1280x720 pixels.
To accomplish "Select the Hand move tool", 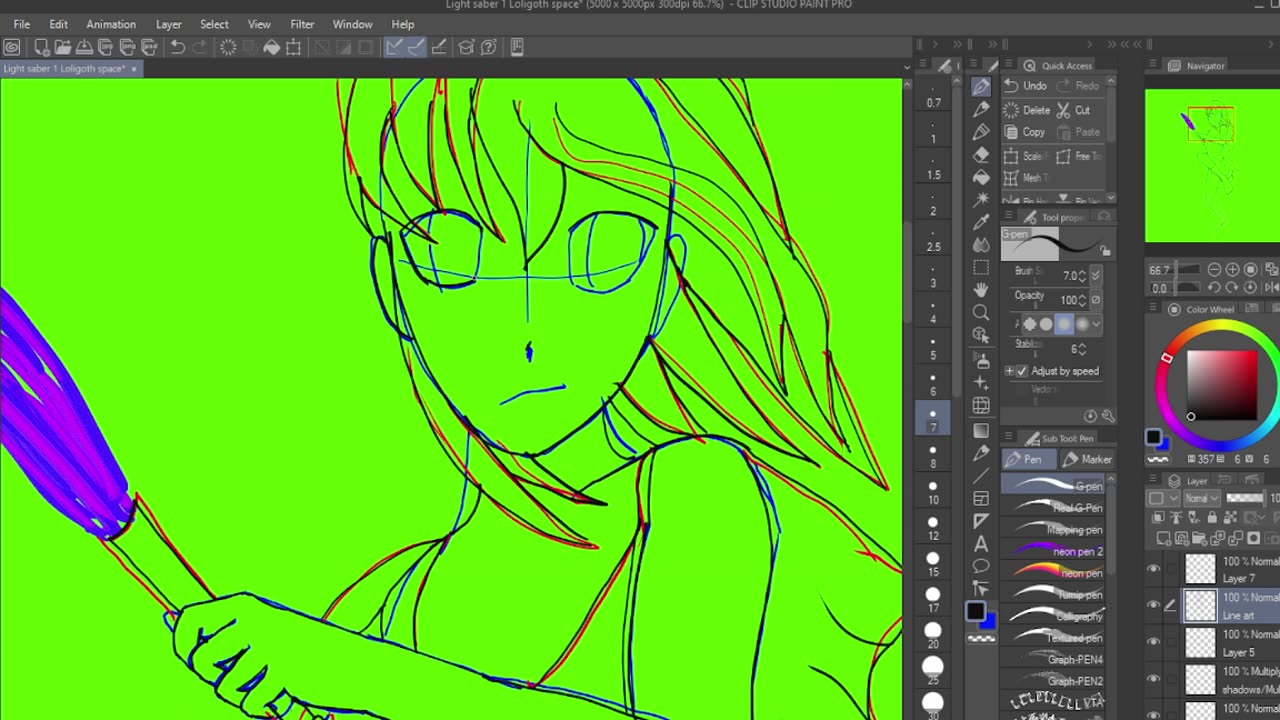I will pos(981,290).
